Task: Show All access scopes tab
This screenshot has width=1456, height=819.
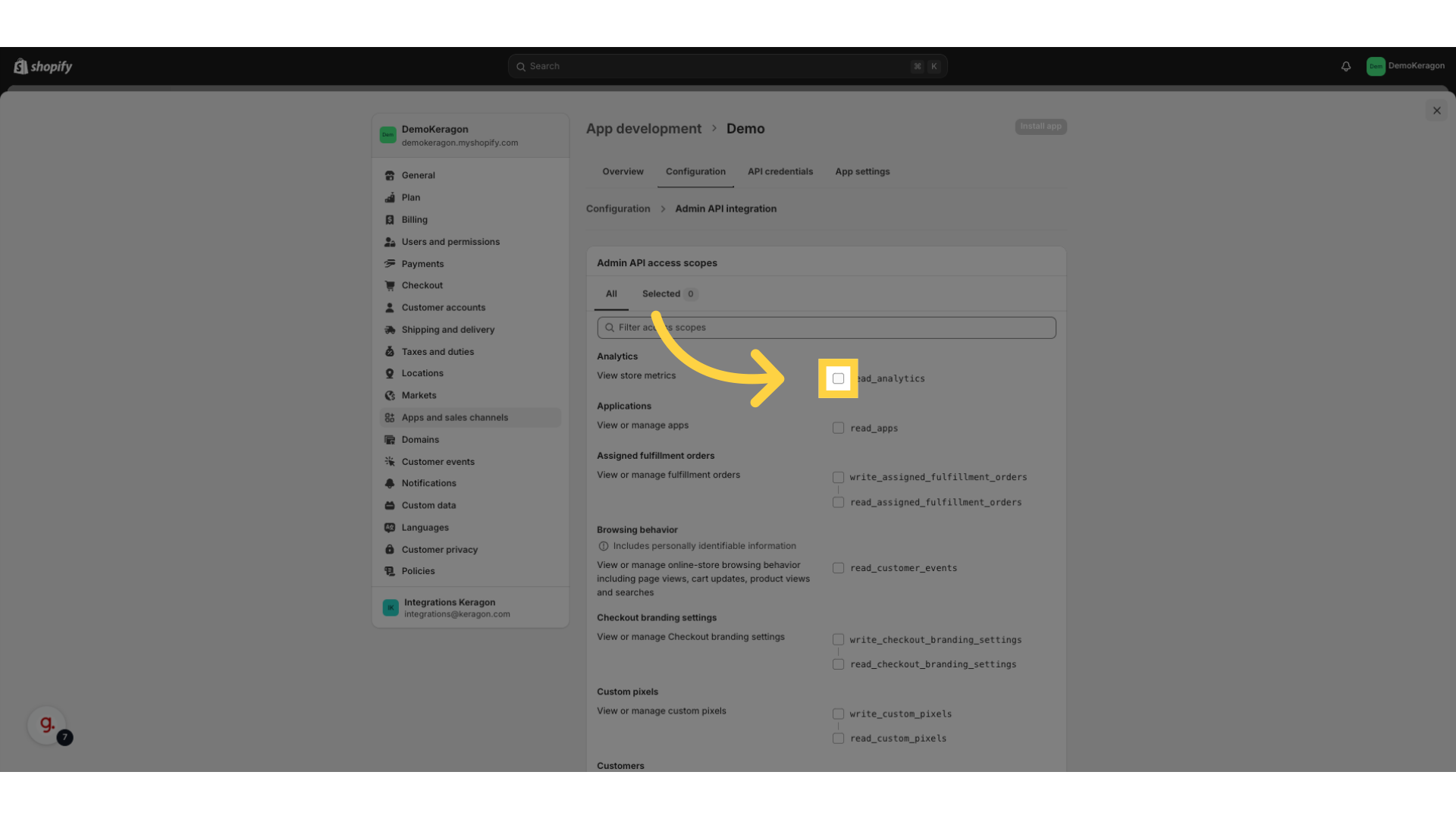Action: [x=611, y=294]
